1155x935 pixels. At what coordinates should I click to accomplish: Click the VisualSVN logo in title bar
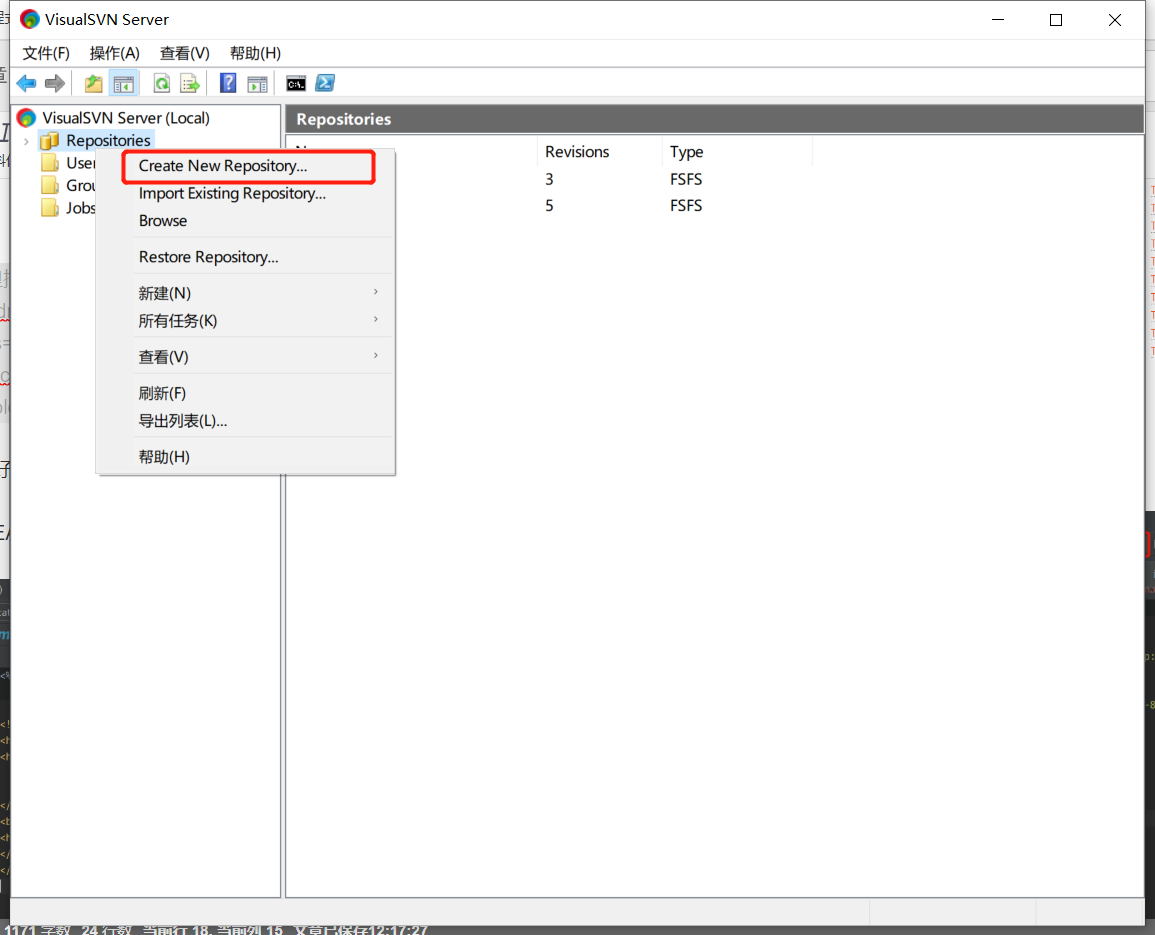29,19
